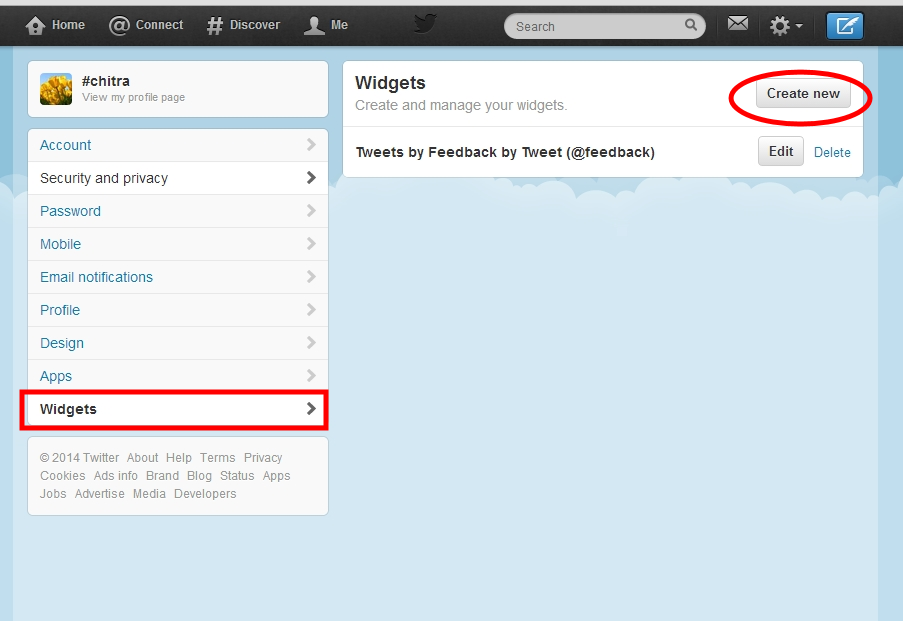Screen dimensions: 903x621
Task: Edit the Tweets by Feedback widget
Action: pyautogui.click(x=780, y=152)
